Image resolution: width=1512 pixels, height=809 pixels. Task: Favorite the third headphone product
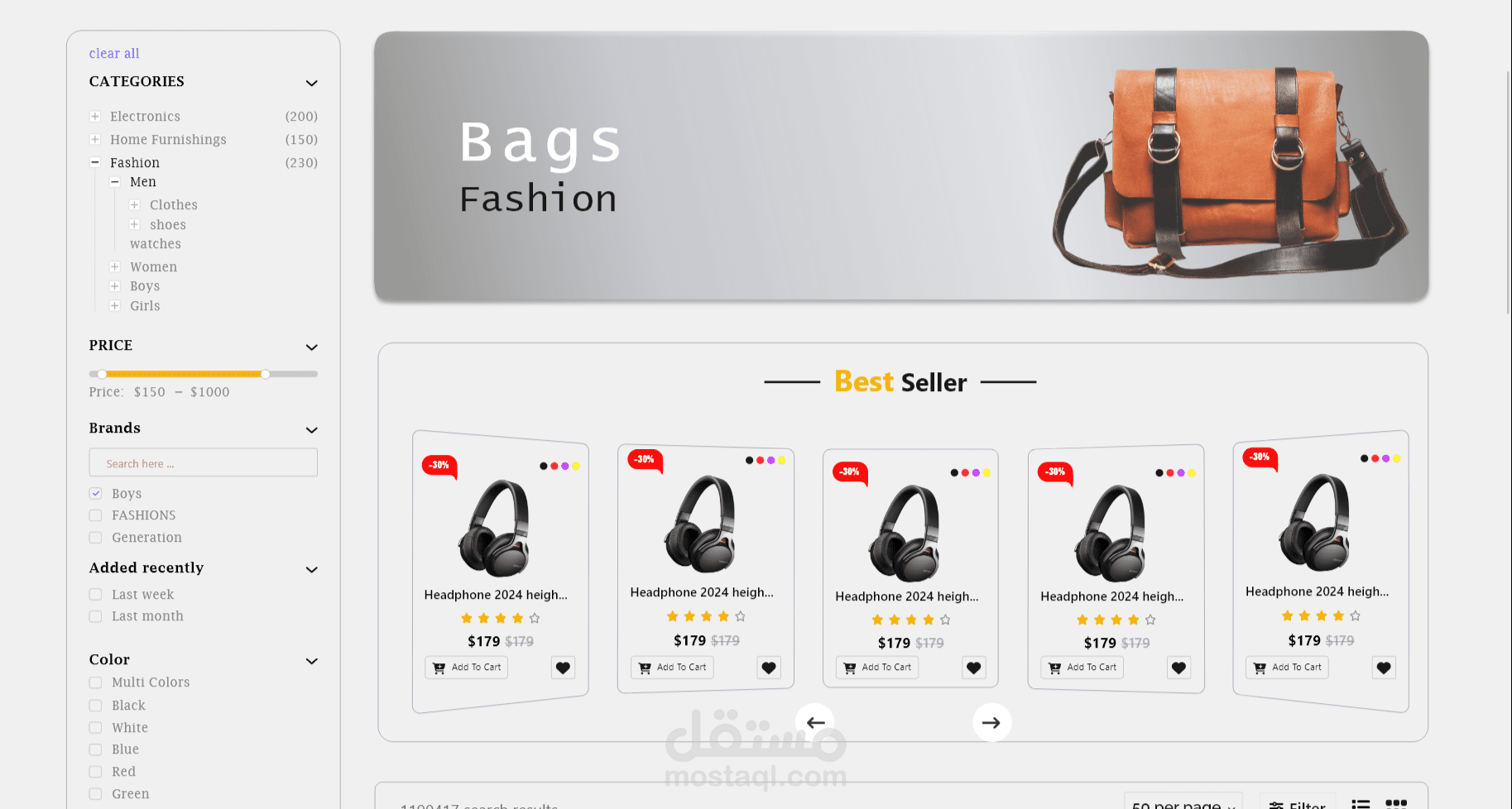[973, 668]
